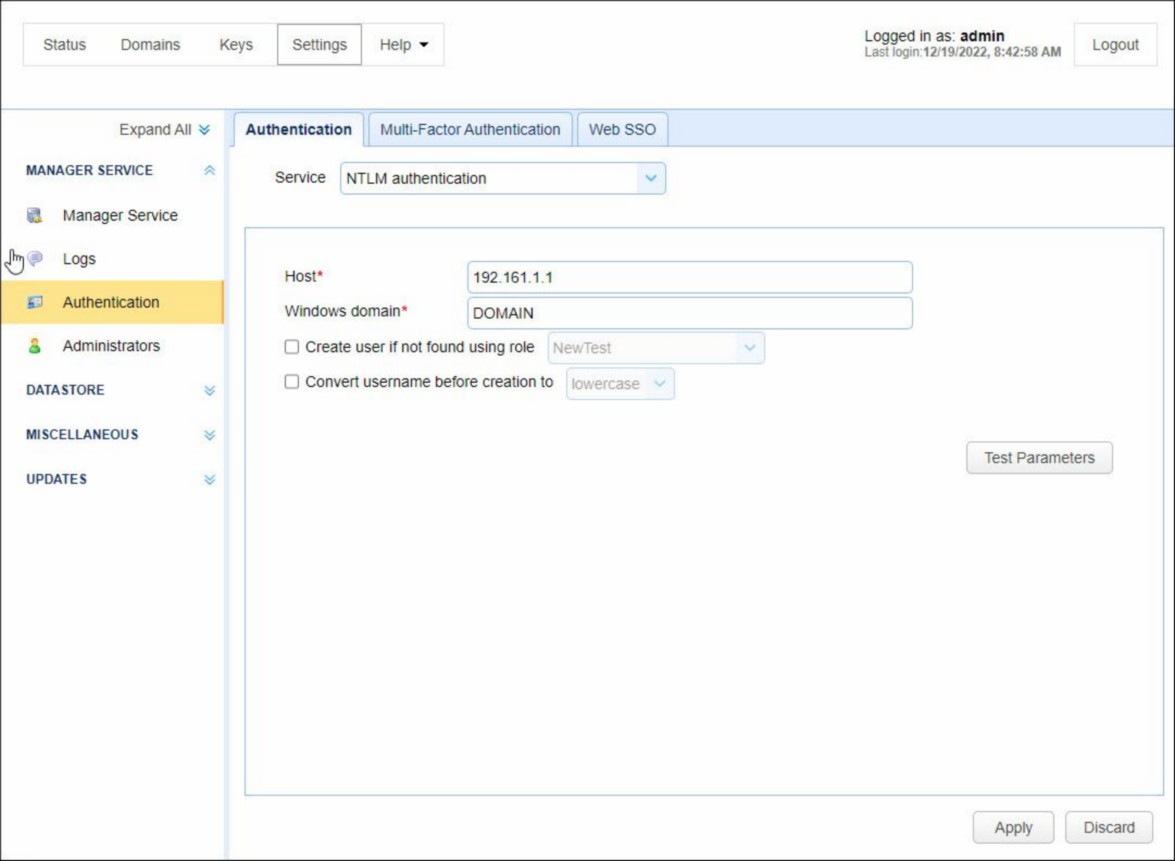Toggle Convert username before creation checkbox
1175x861 pixels.
(x=292, y=381)
